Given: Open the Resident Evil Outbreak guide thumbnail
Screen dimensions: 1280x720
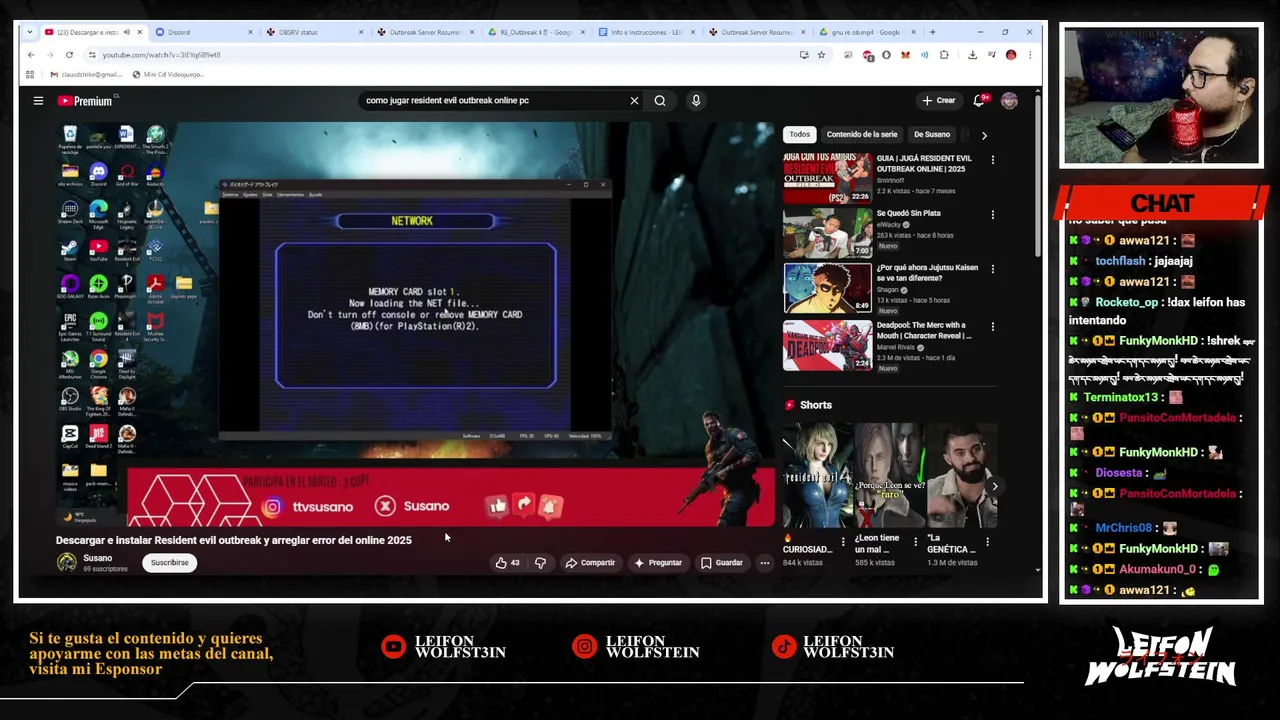Looking at the screenshot, I should (x=827, y=178).
